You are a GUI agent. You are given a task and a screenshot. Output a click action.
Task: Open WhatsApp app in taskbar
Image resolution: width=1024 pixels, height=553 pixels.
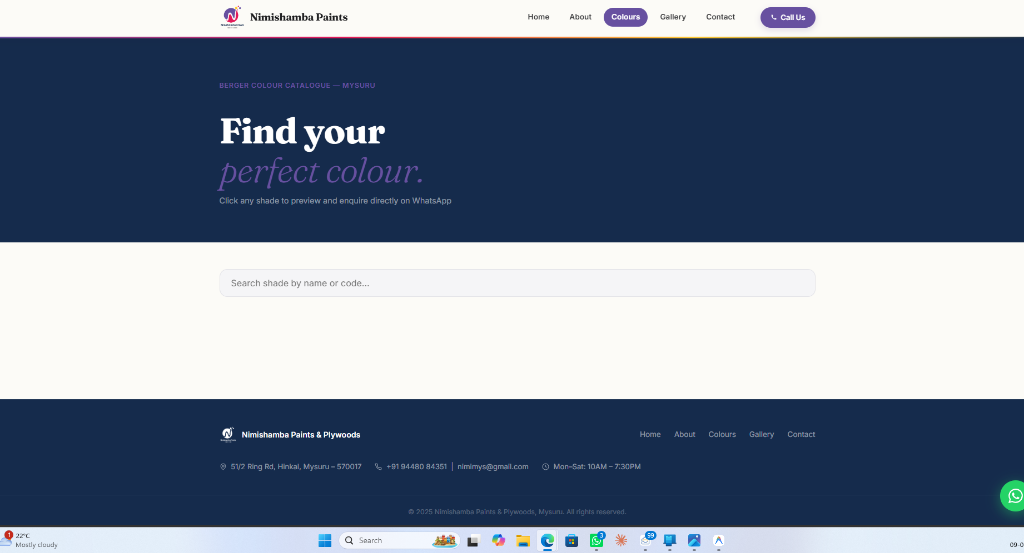point(596,541)
